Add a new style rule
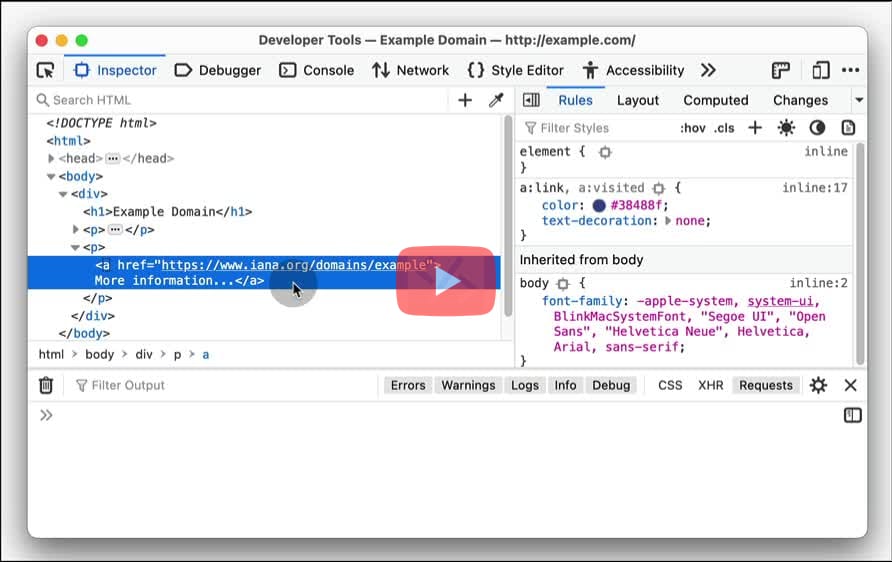Viewport: 892px width, 562px height. point(755,128)
